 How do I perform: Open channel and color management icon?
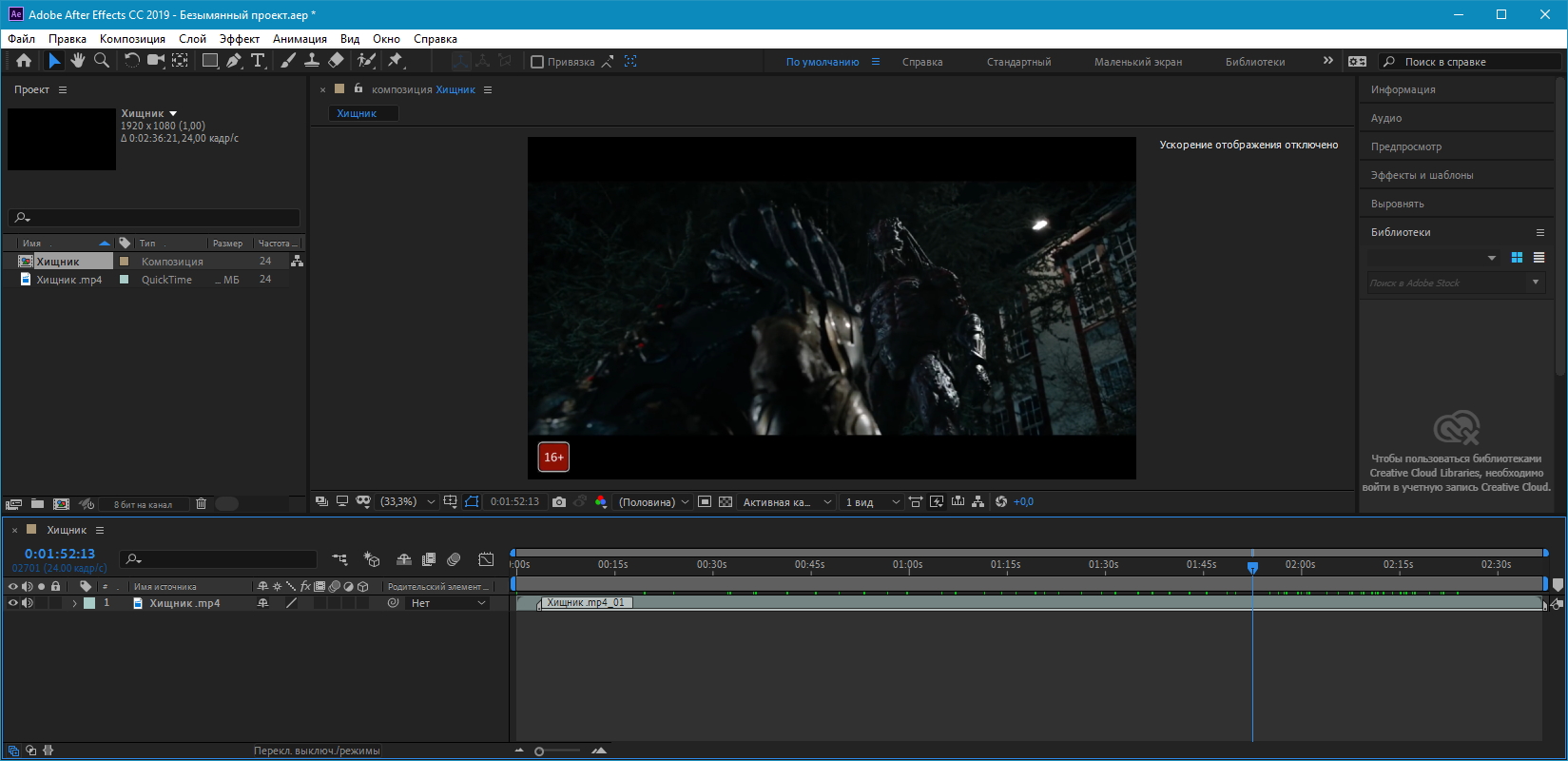click(601, 502)
